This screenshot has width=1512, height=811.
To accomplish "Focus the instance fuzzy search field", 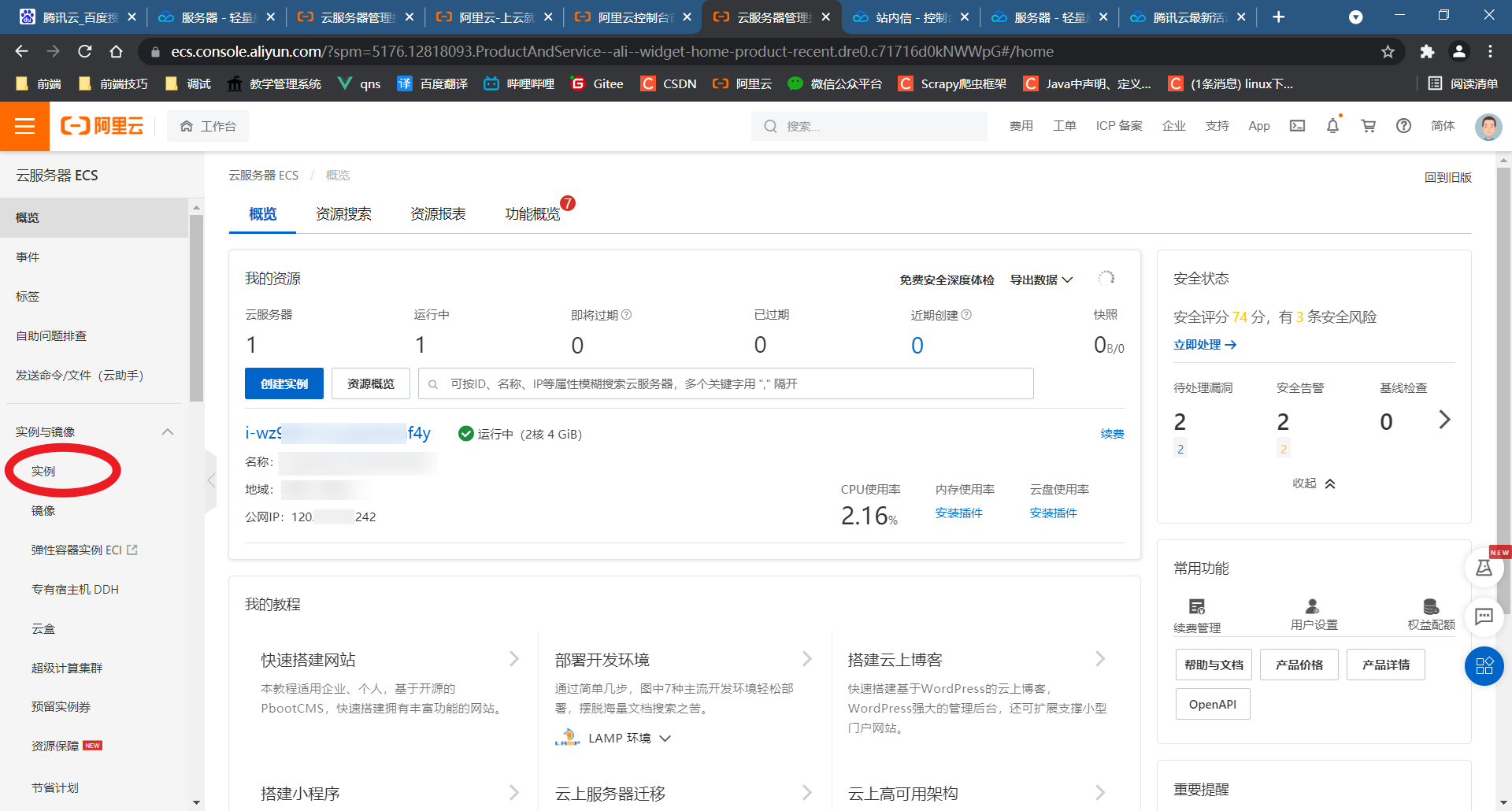I will [725, 383].
